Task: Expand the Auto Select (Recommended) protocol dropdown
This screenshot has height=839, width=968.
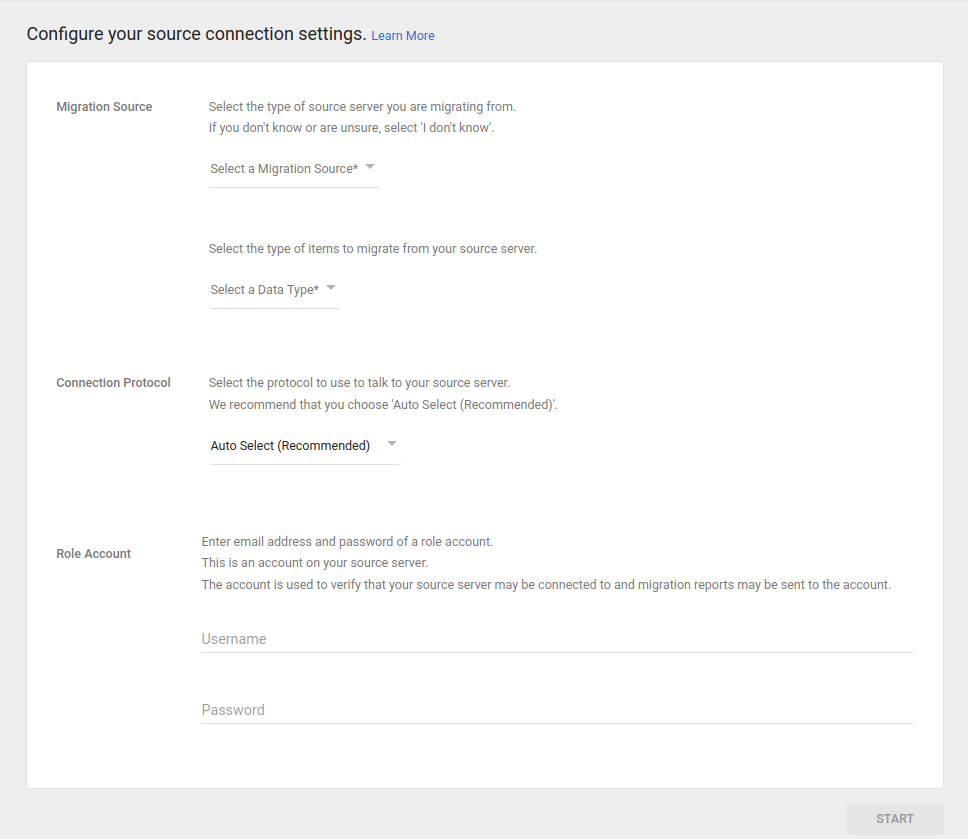Action: [290, 446]
